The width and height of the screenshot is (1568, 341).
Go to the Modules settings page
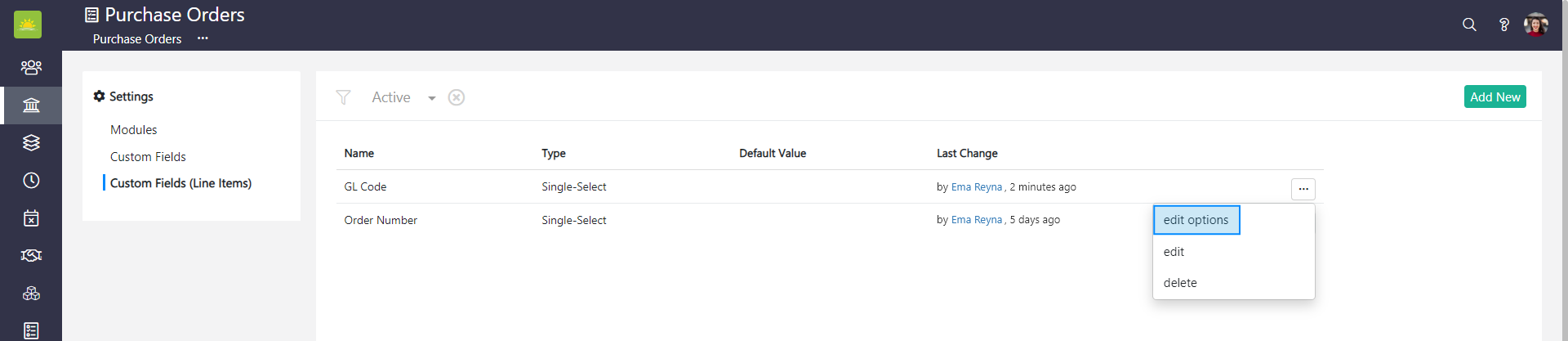[x=134, y=130]
